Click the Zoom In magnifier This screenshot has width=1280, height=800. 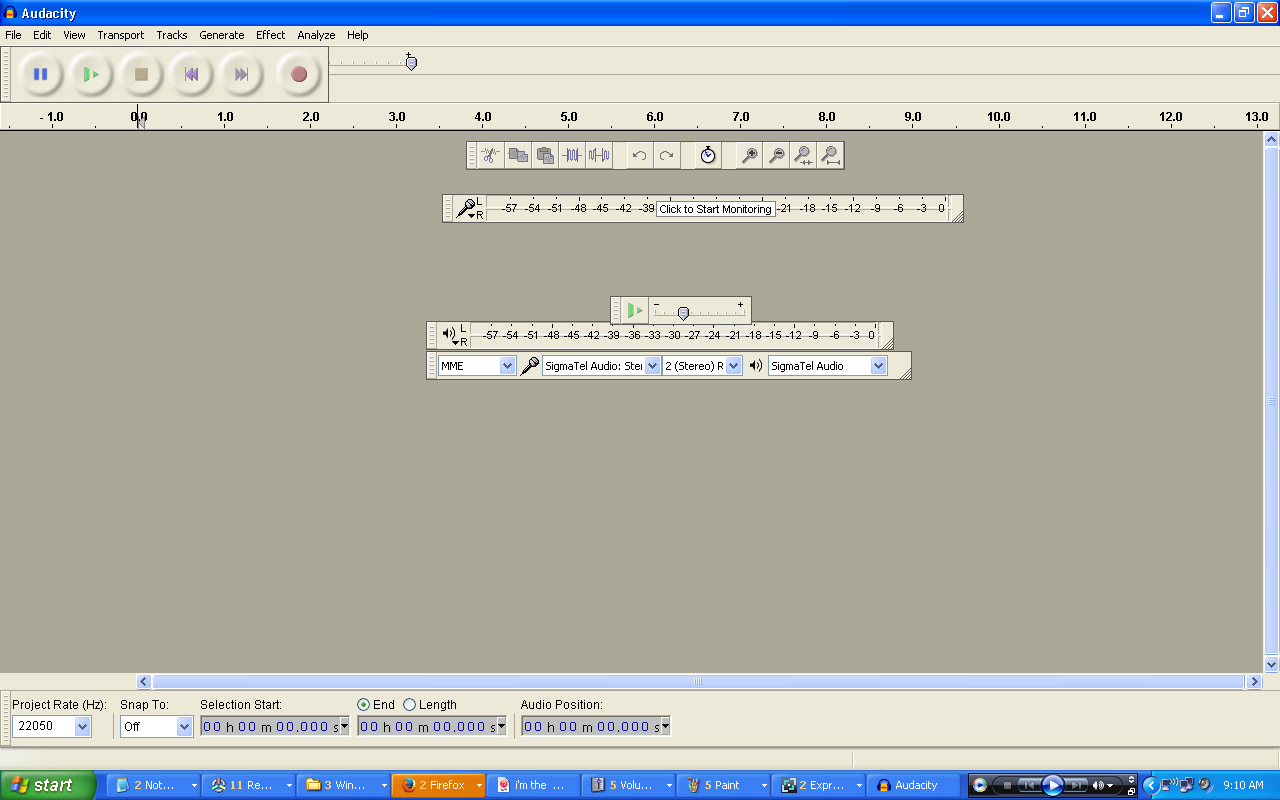(x=749, y=155)
